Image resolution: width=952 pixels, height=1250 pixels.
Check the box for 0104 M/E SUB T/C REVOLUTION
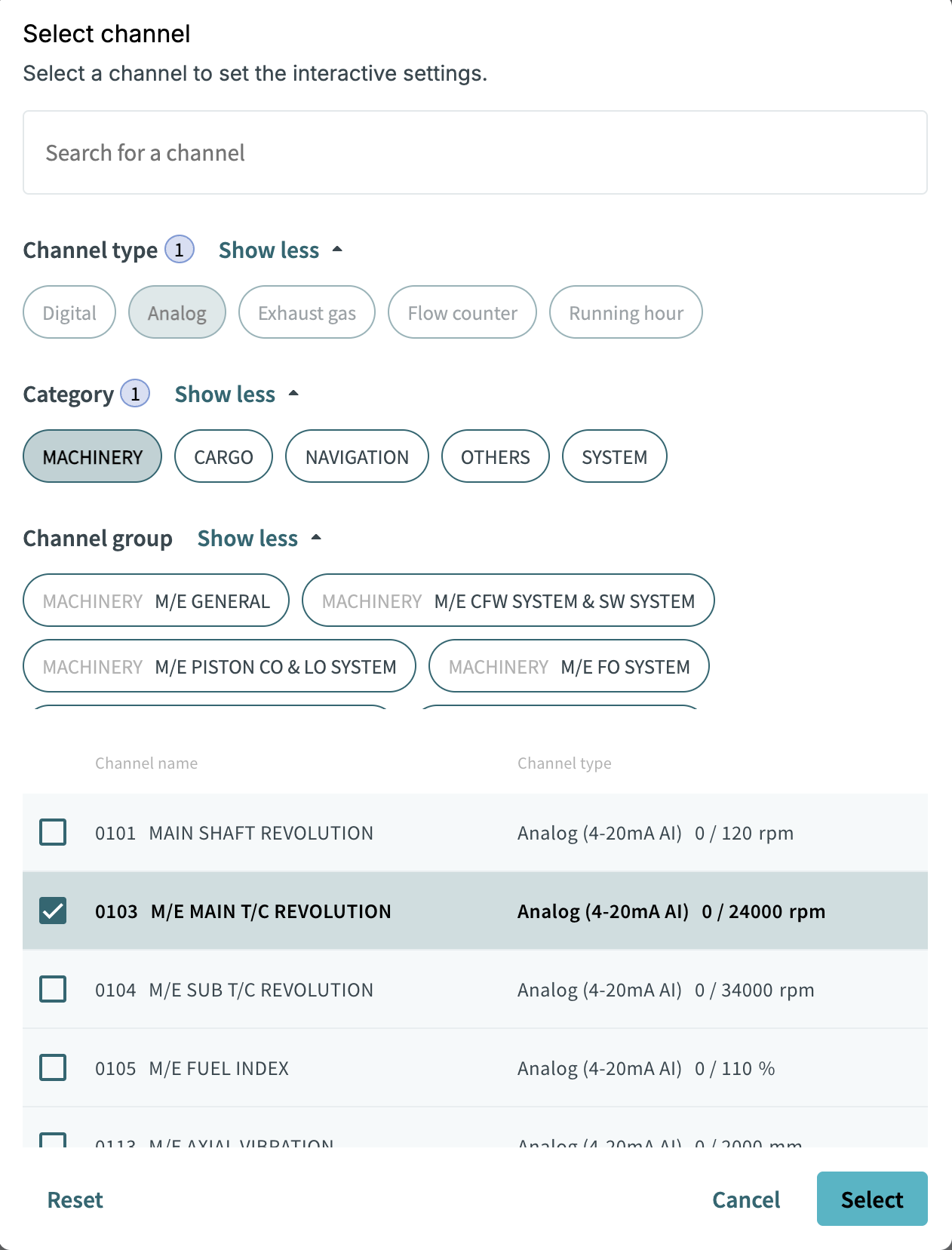[x=53, y=990]
